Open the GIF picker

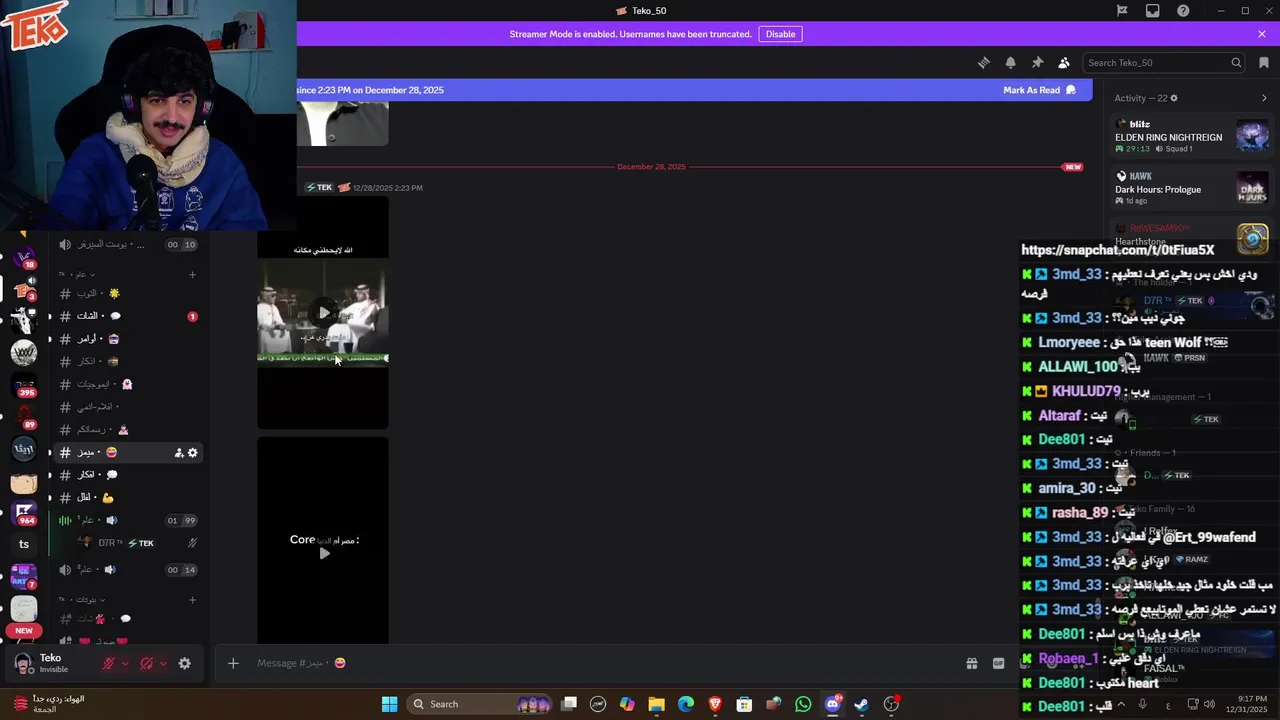pyautogui.click(x=998, y=663)
